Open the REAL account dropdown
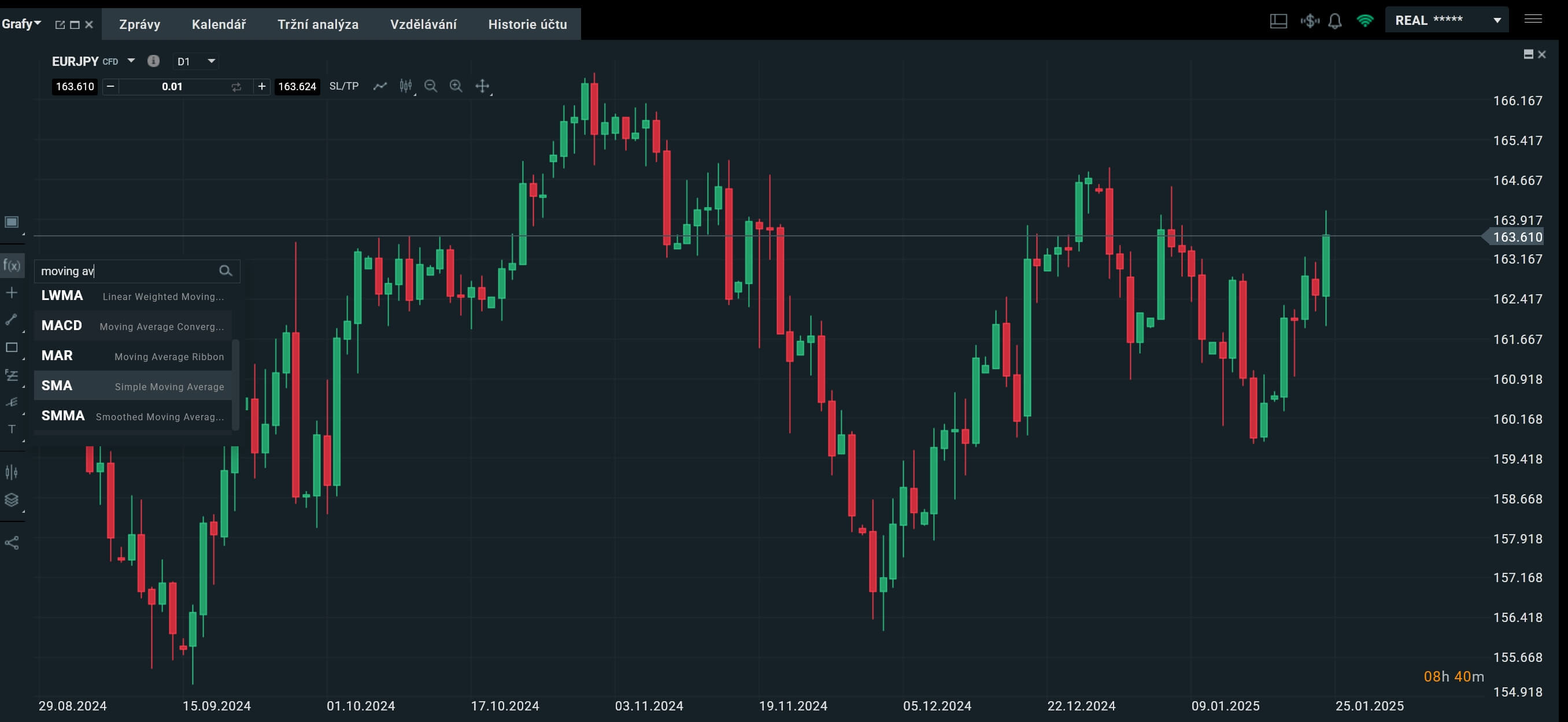 [1497, 21]
